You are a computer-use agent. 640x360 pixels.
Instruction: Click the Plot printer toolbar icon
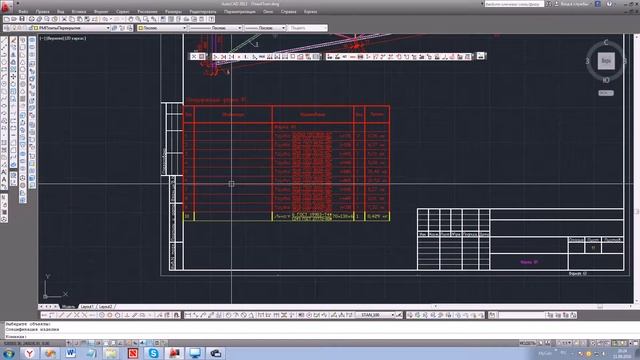31,19
